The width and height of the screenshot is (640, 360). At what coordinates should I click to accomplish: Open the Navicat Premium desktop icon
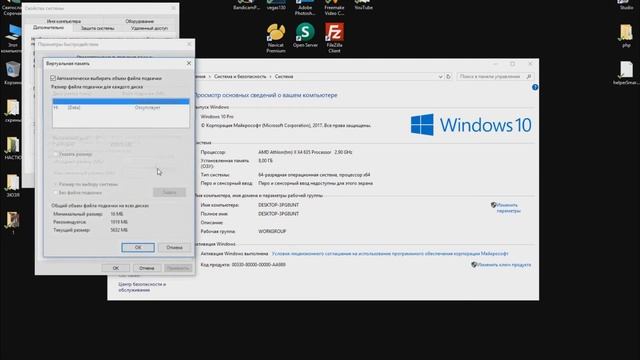[x=276, y=38]
